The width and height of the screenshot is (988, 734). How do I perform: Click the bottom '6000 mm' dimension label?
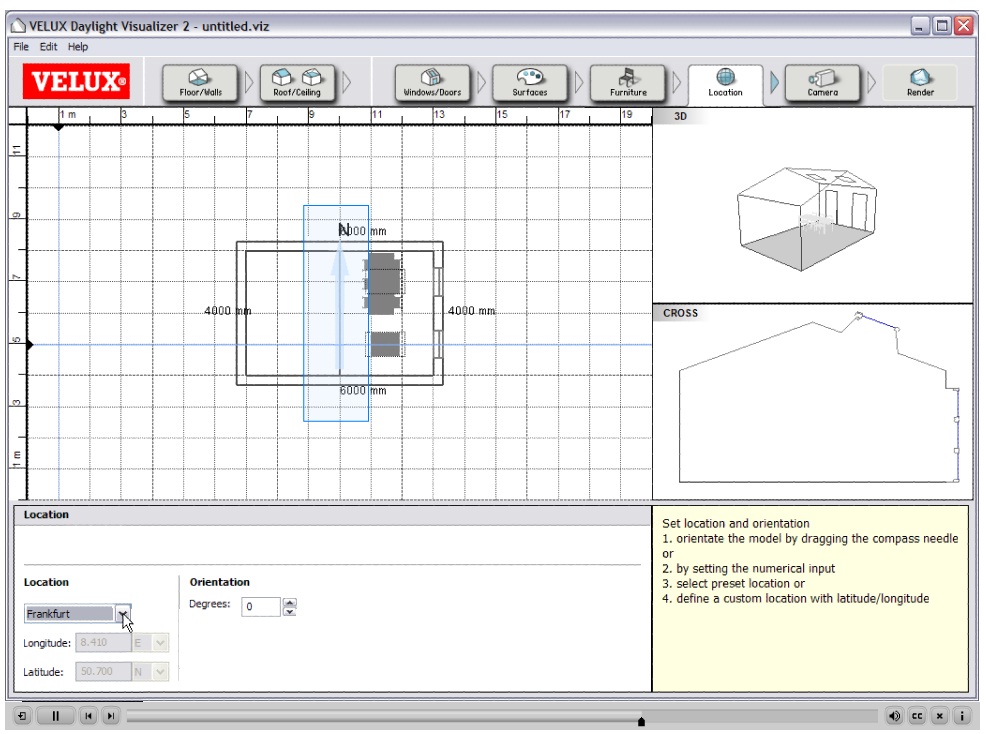pyautogui.click(x=363, y=391)
